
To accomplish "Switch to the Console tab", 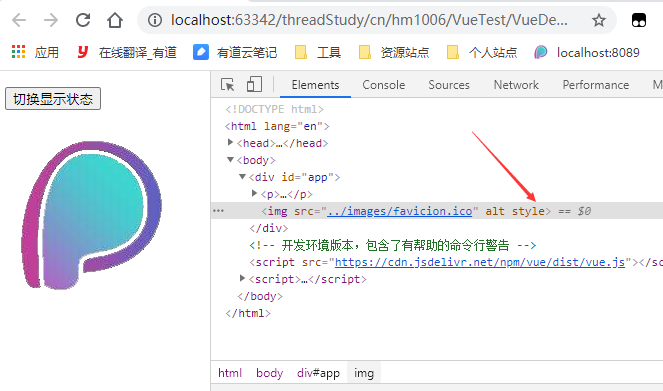I will 384,85.
